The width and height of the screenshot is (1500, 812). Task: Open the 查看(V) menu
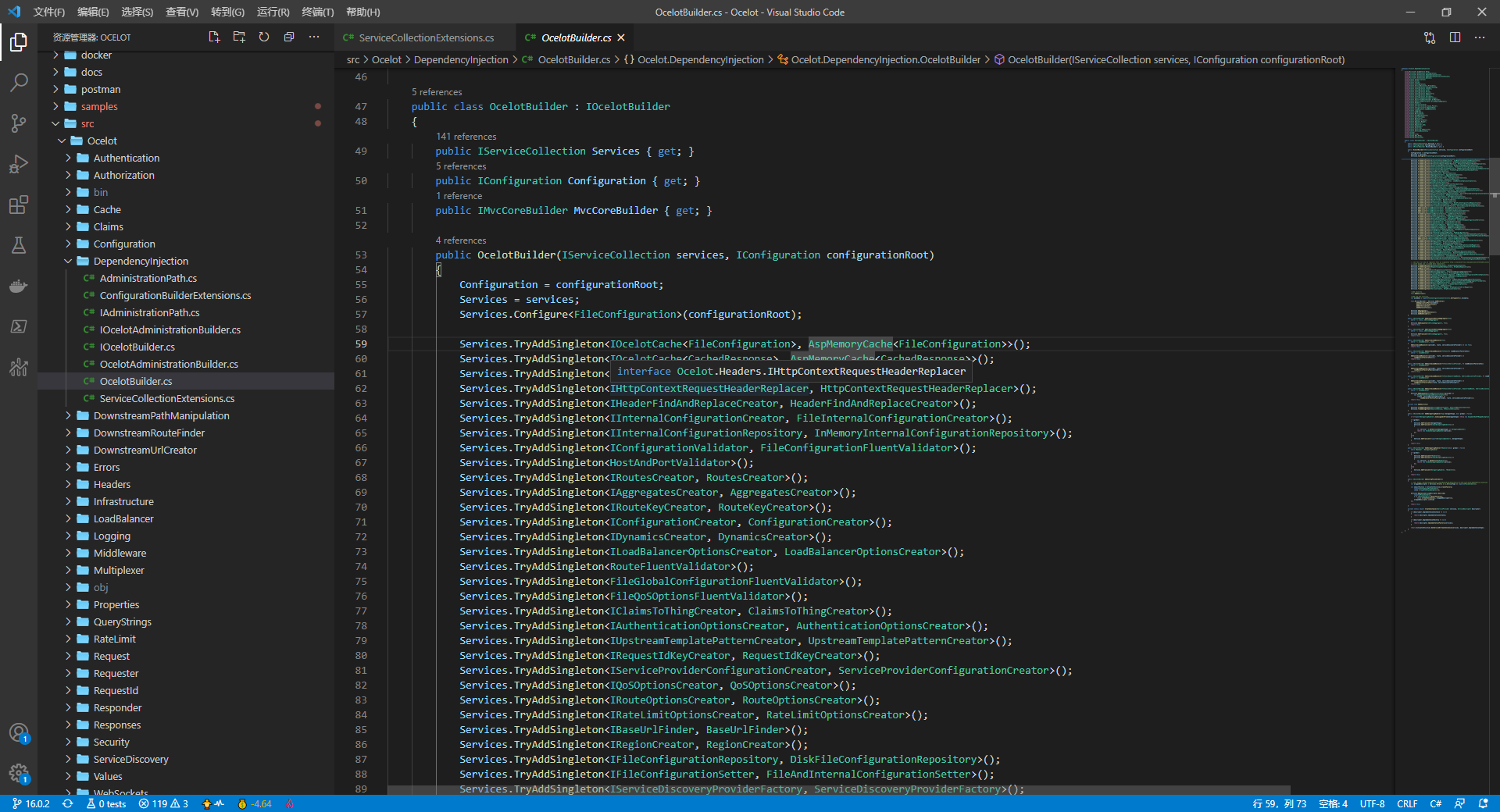click(182, 12)
